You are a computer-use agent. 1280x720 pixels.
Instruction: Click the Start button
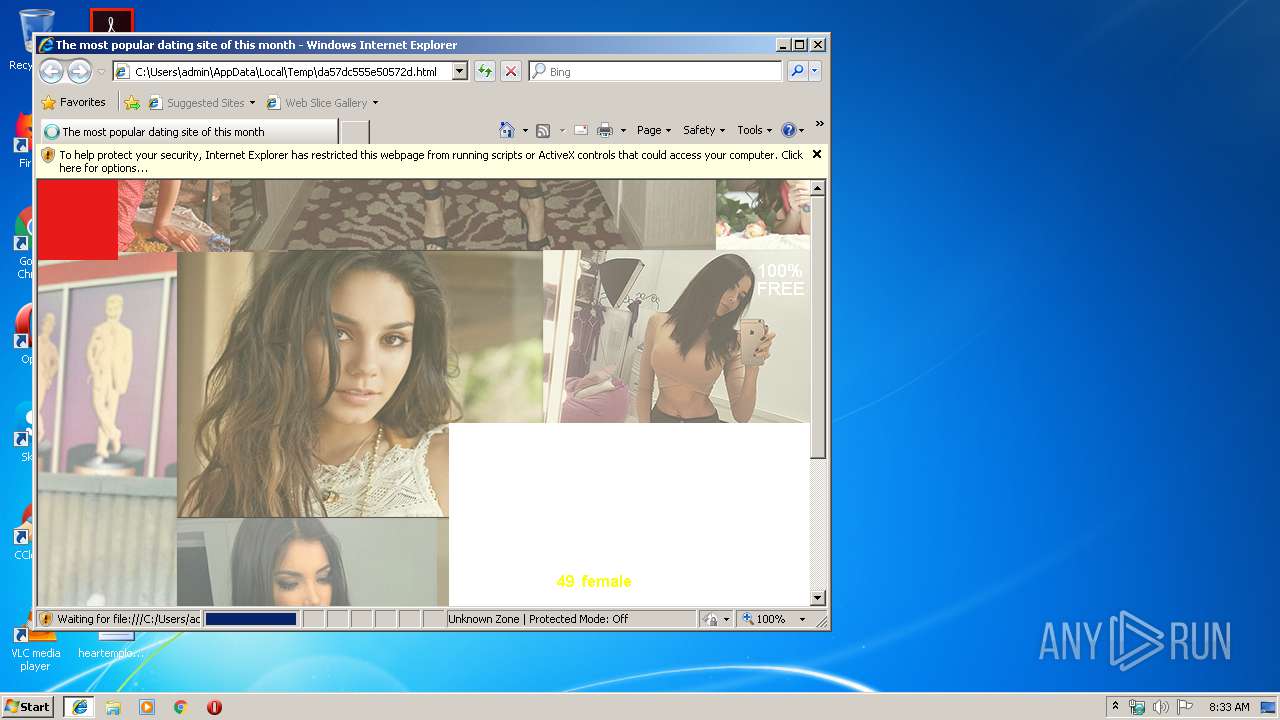pos(27,706)
